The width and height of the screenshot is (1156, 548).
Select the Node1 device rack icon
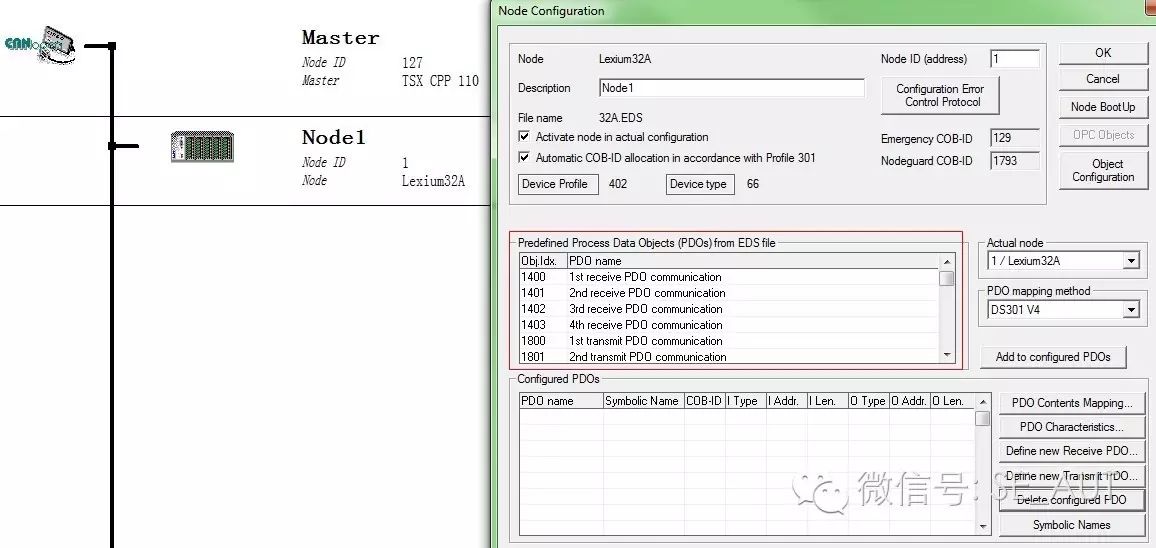(x=202, y=147)
